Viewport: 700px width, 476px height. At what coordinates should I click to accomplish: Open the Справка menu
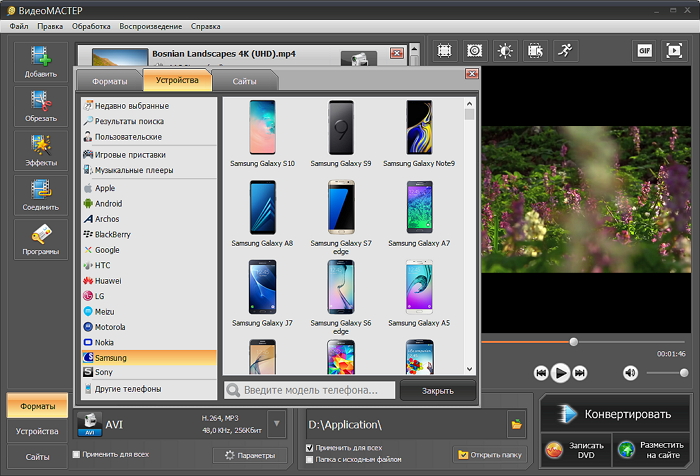click(x=205, y=26)
